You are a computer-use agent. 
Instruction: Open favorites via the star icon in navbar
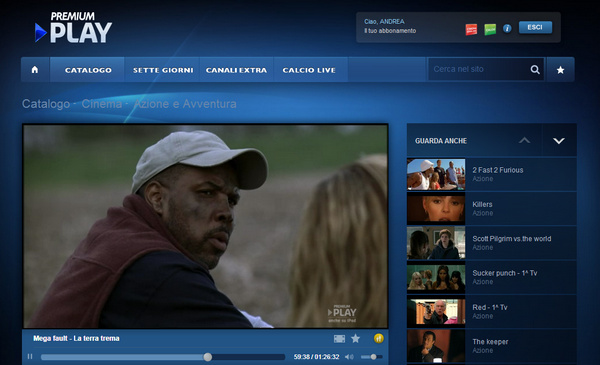point(561,70)
